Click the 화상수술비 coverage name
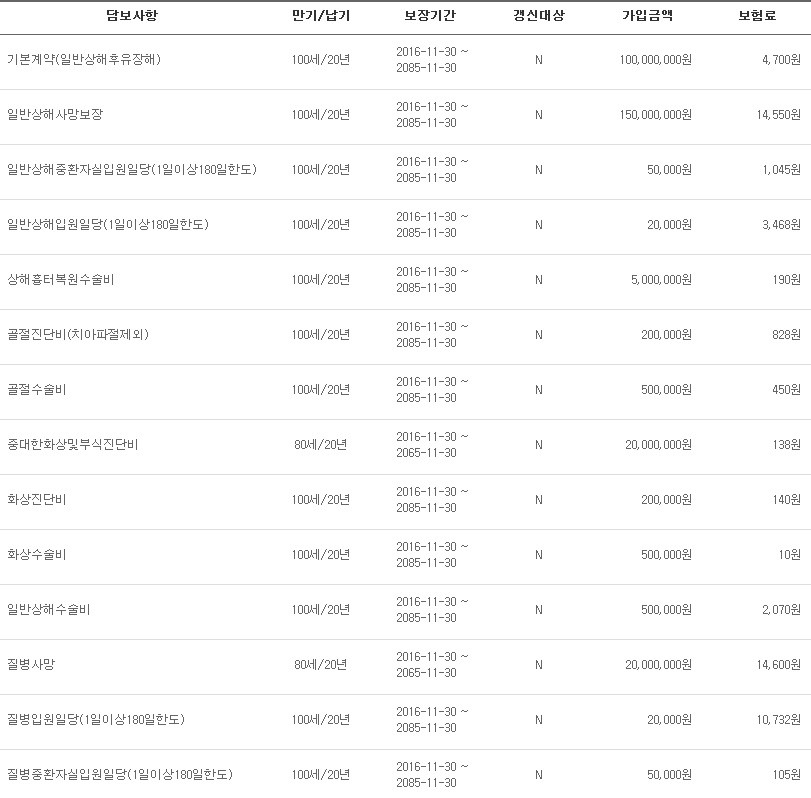This screenshot has height=798, width=811. (x=37, y=554)
